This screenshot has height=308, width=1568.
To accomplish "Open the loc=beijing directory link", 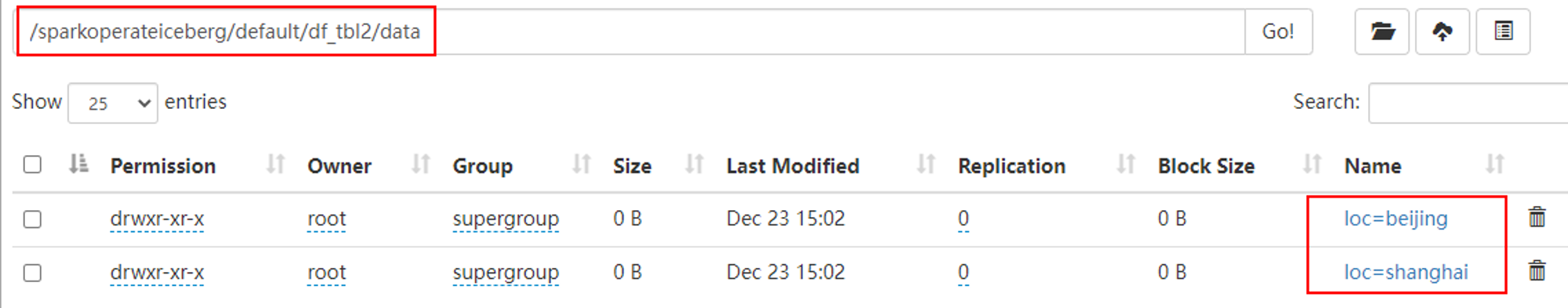I will [1396, 219].
